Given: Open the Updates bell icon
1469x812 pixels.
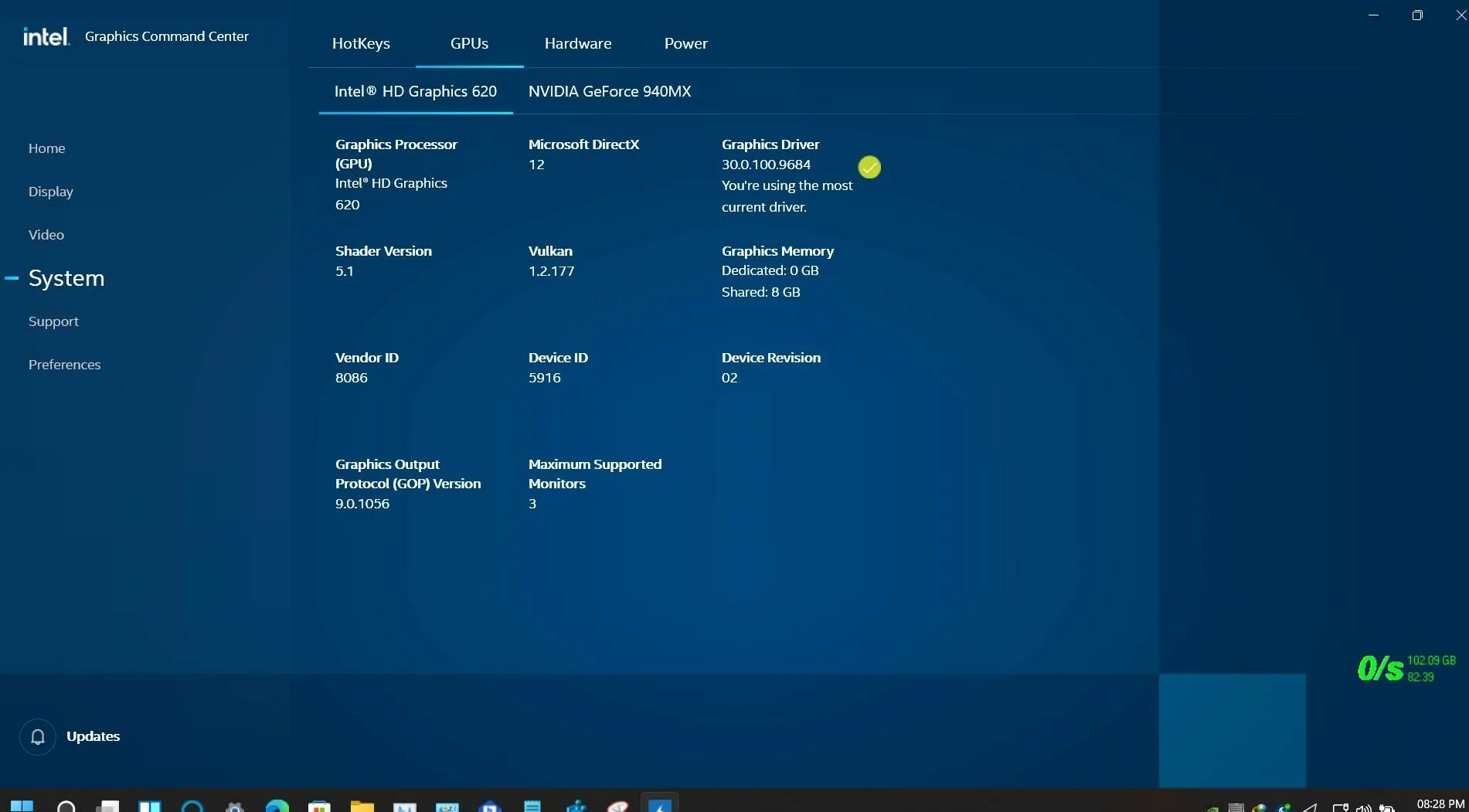Looking at the screenshot, I should [x=37, y=736].
